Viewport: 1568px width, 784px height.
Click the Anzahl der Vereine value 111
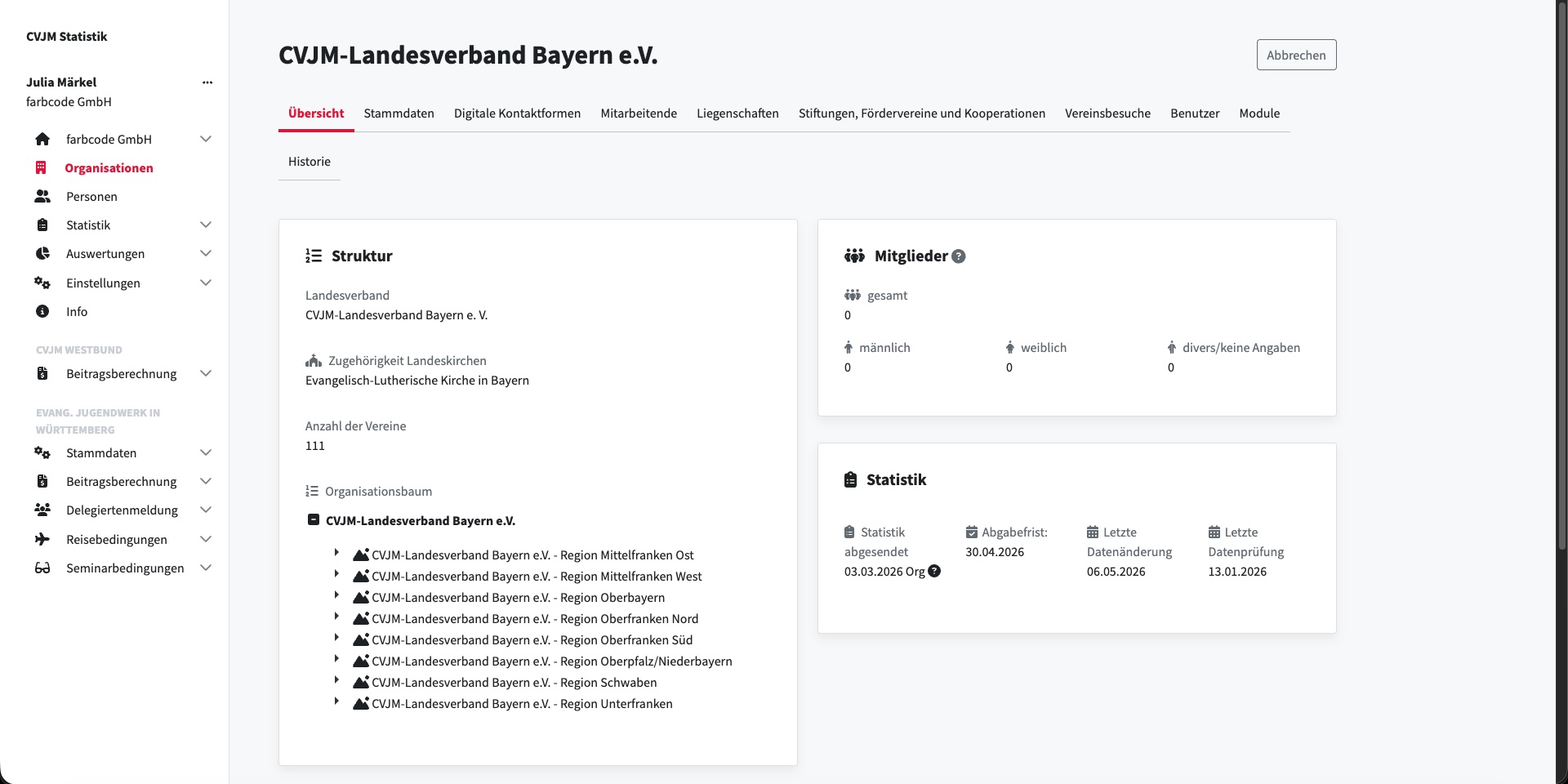(315, 446)
